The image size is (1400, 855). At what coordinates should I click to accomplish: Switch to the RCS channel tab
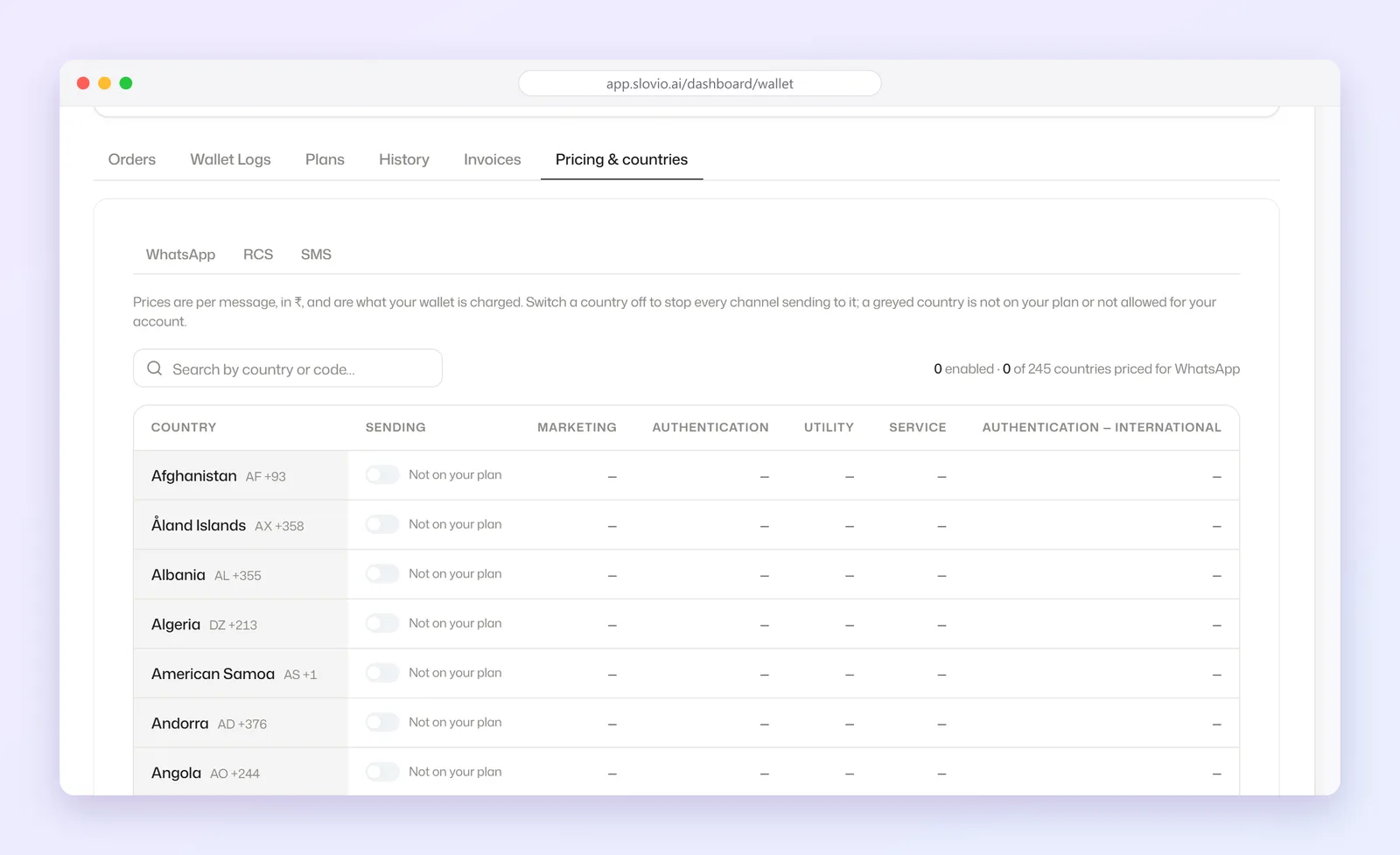pos(258,255)
